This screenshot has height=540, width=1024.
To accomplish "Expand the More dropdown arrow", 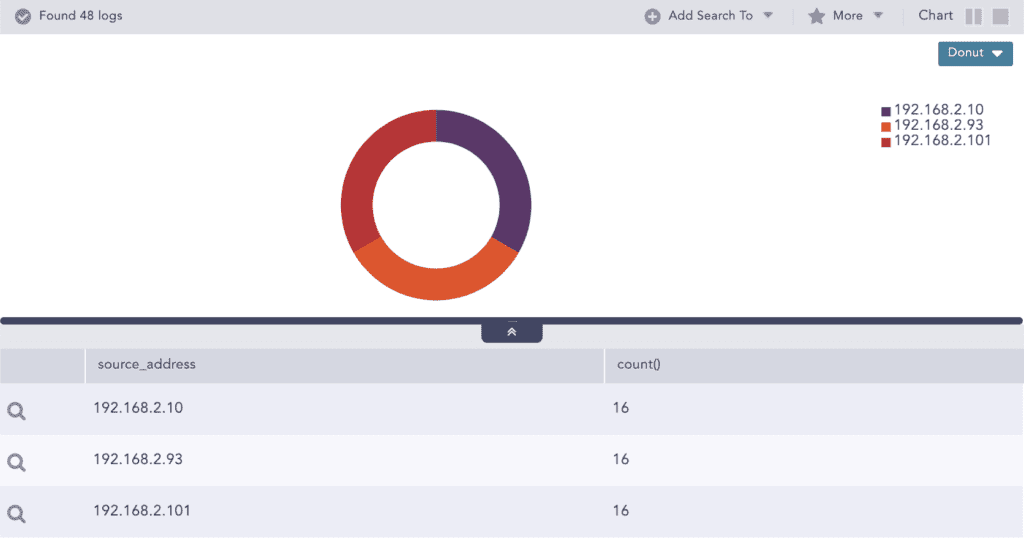I will 878,16.
